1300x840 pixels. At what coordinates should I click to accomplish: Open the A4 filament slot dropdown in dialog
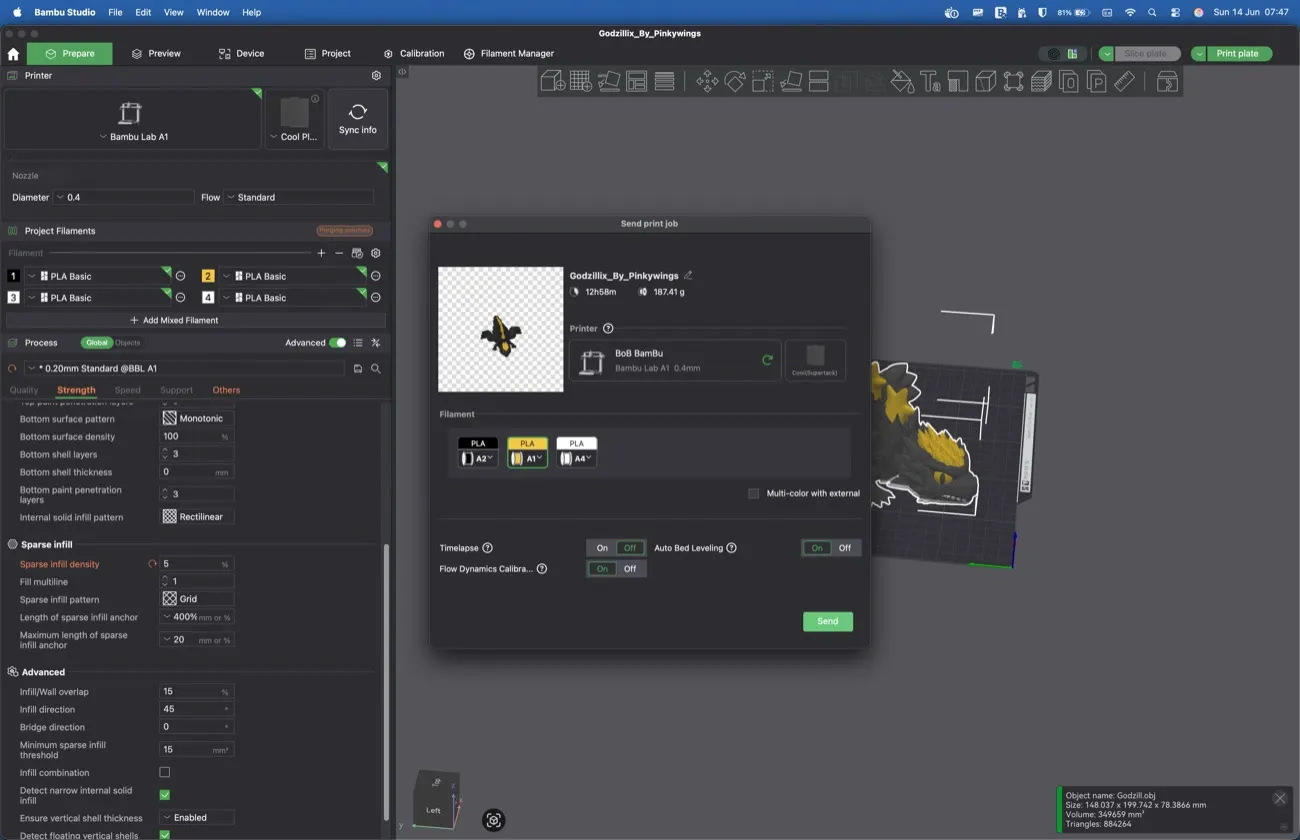[577, 459]
